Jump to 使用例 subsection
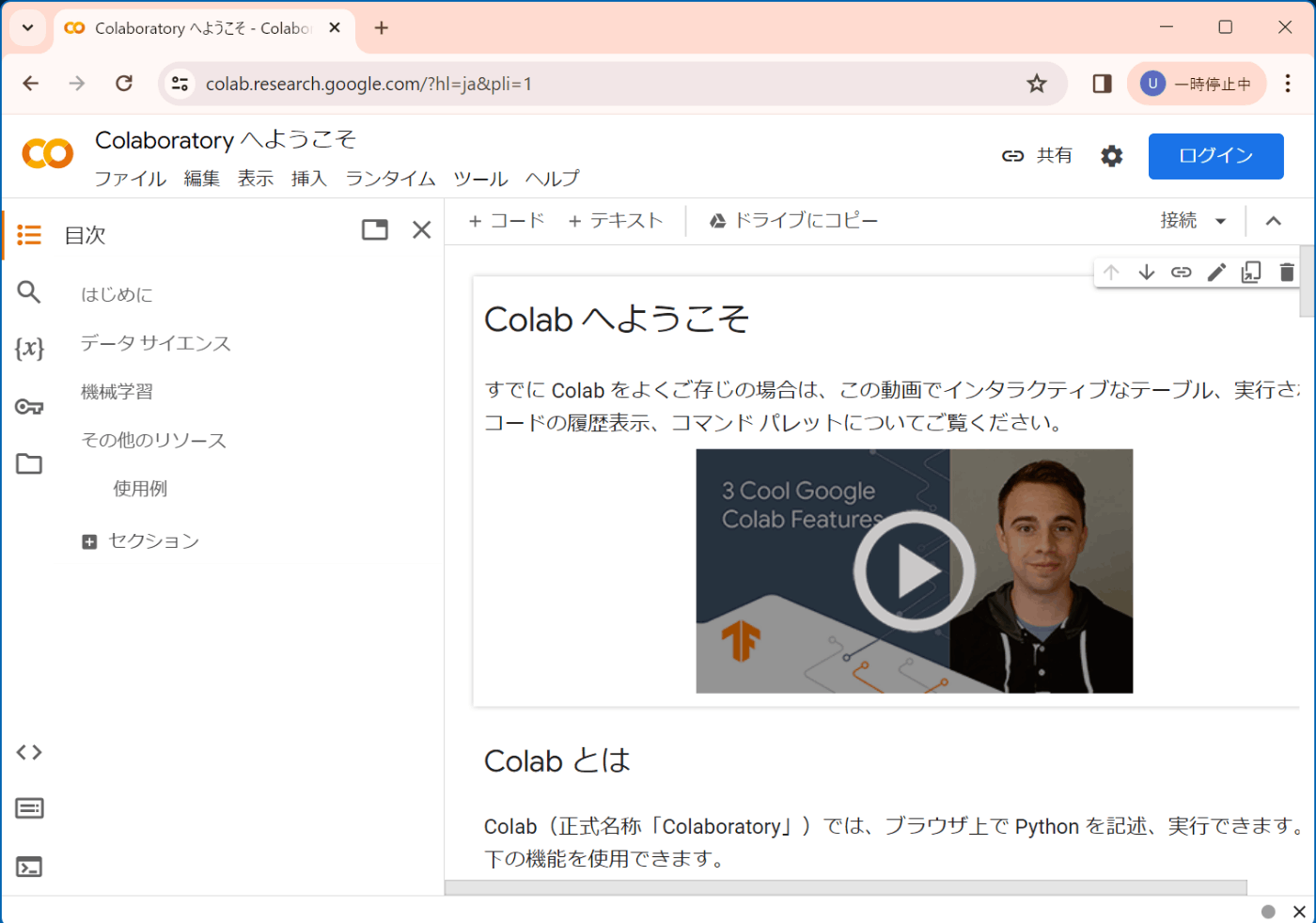The height and width of the screenshot is (923, 1316). point(140,489)
